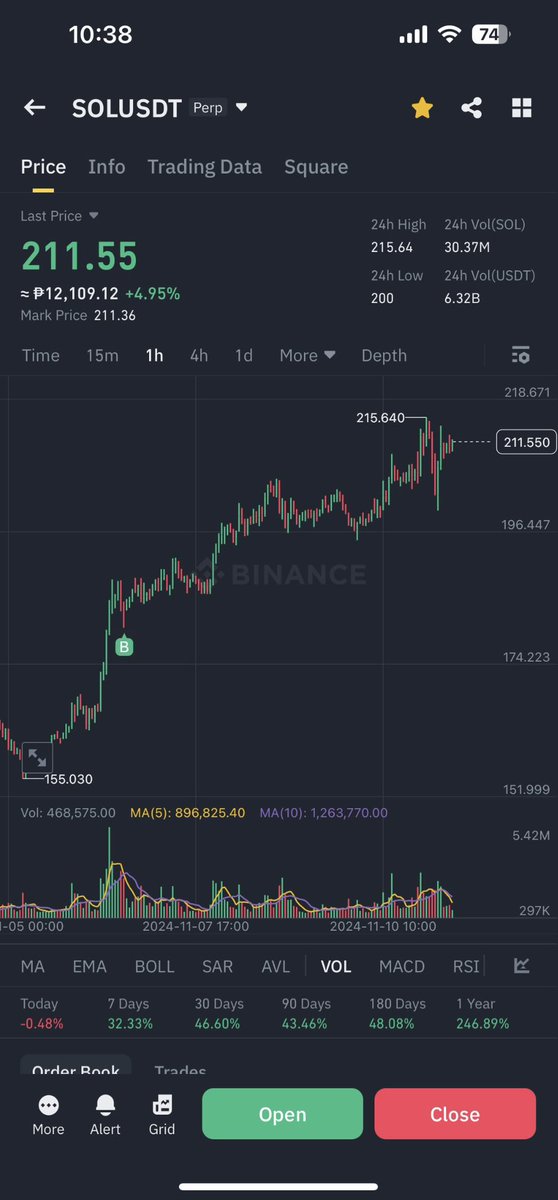Image resolution: width=558 pixels, height=1200 pixels.
Task: Select the 1h interval
Action: (154, 355)
